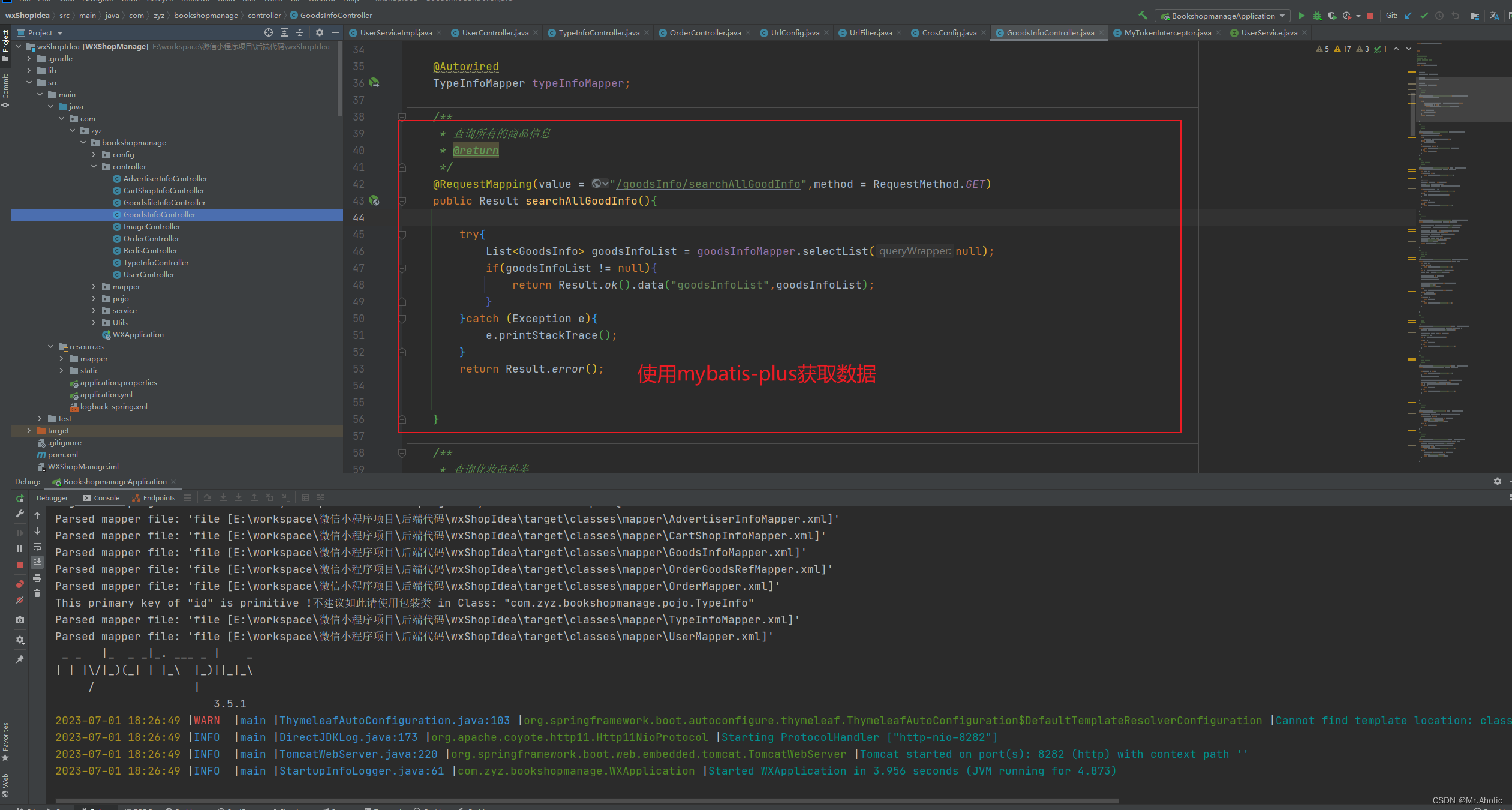
Task: Open StartupInfoLogger.java:61 console link
Action: (x=362, y=771)
